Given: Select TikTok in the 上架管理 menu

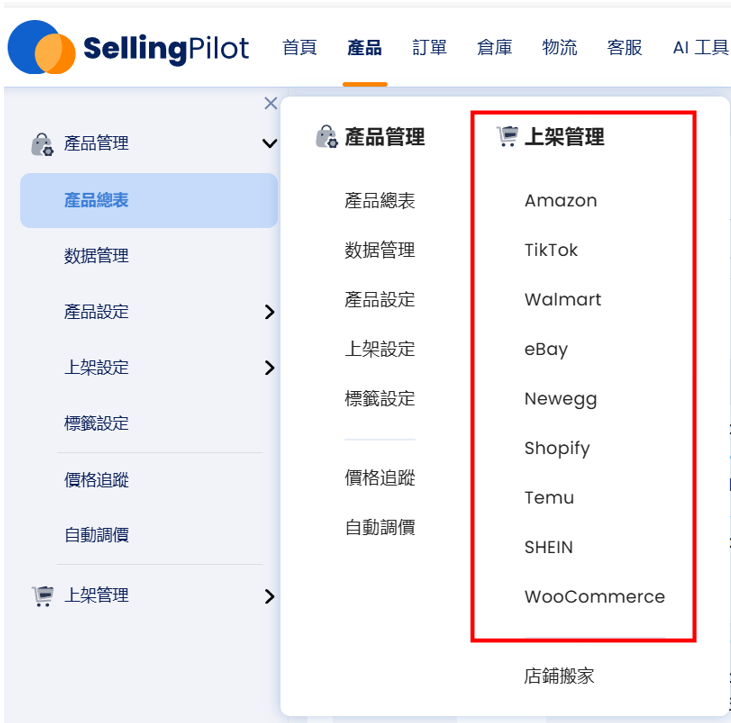Looking at the screenshot, I should pos(551,250).
